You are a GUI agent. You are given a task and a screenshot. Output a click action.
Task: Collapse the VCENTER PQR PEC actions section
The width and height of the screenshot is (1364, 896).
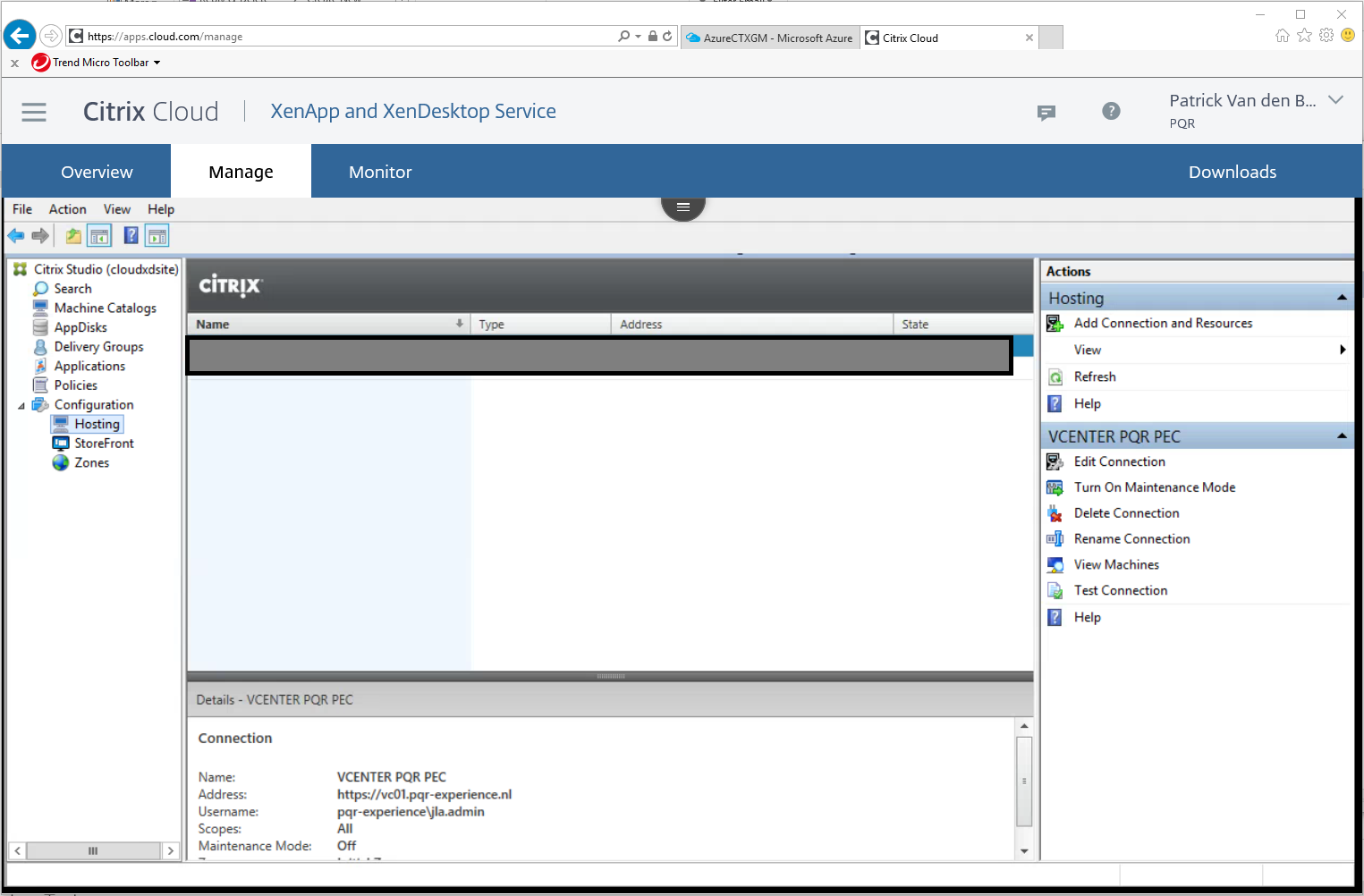point(1342,436)
